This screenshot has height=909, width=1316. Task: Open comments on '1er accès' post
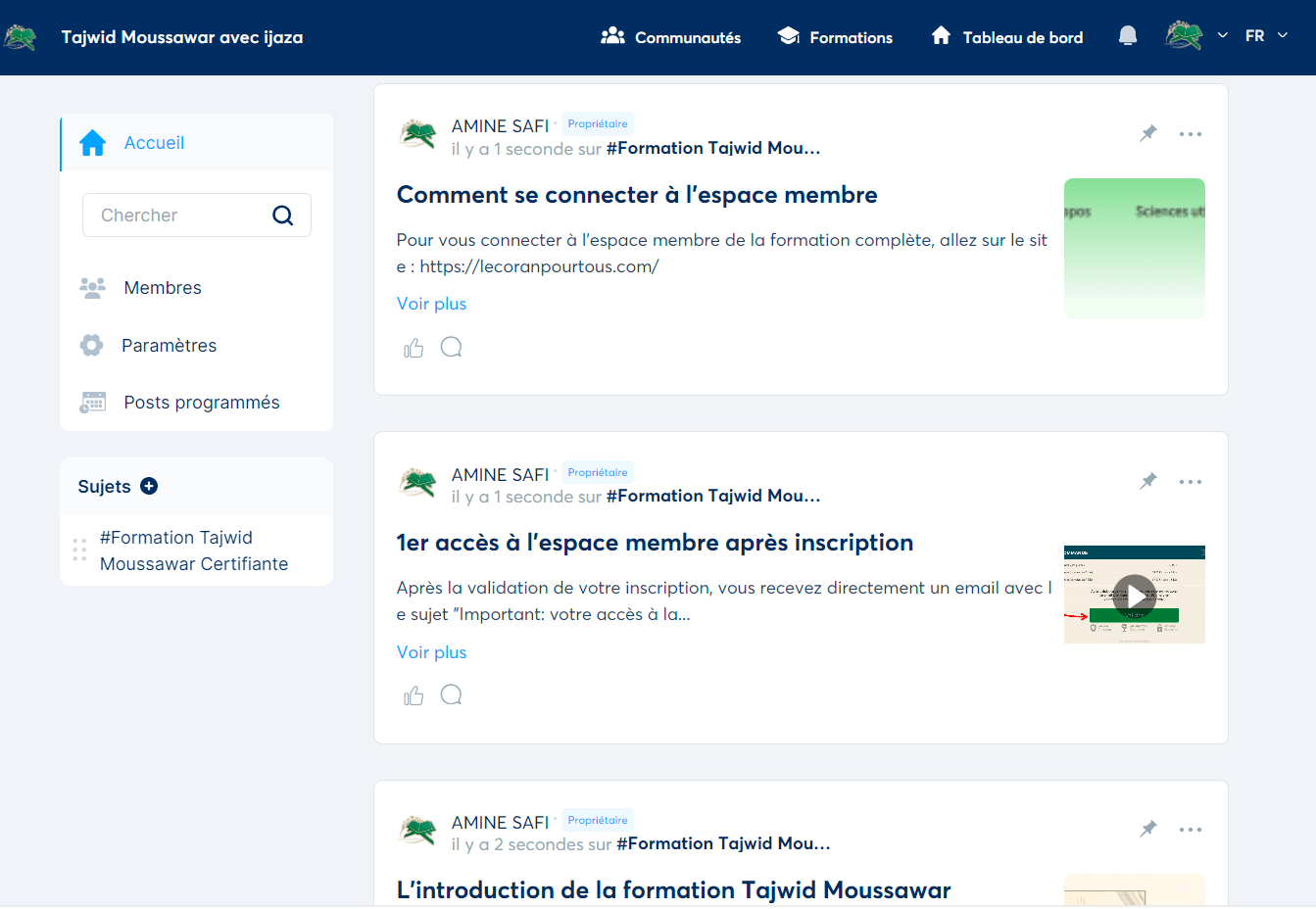point(451,695)
